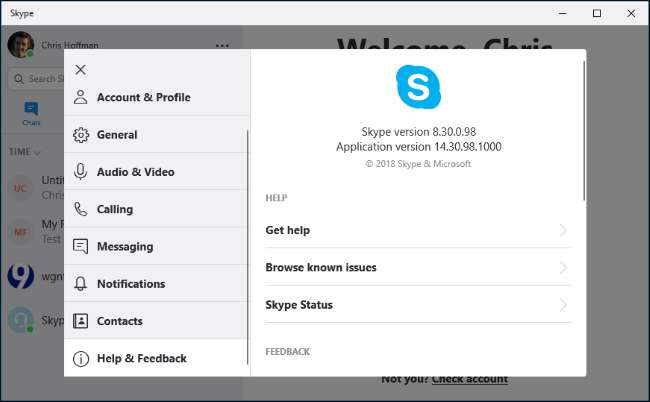Click the Messaging chat bubble icon
Viewport: 650px width, 402px height.
click(80, 246)
